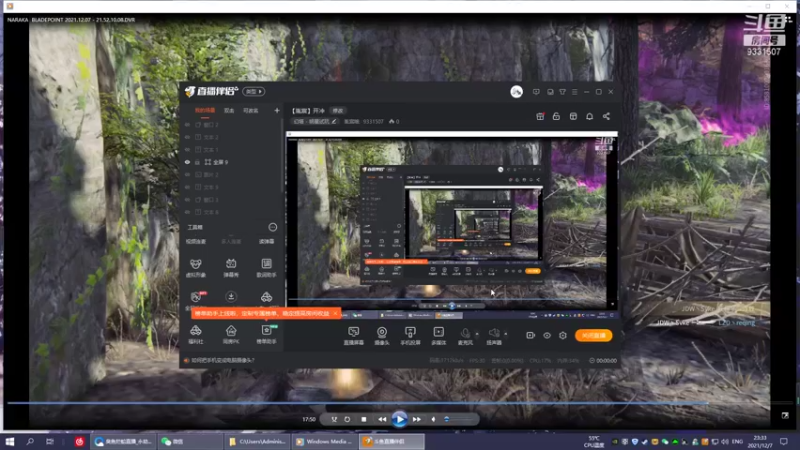Open the Windows notification center
The image size is (800, 450).
pyautogui.click(x=784, y=441)
